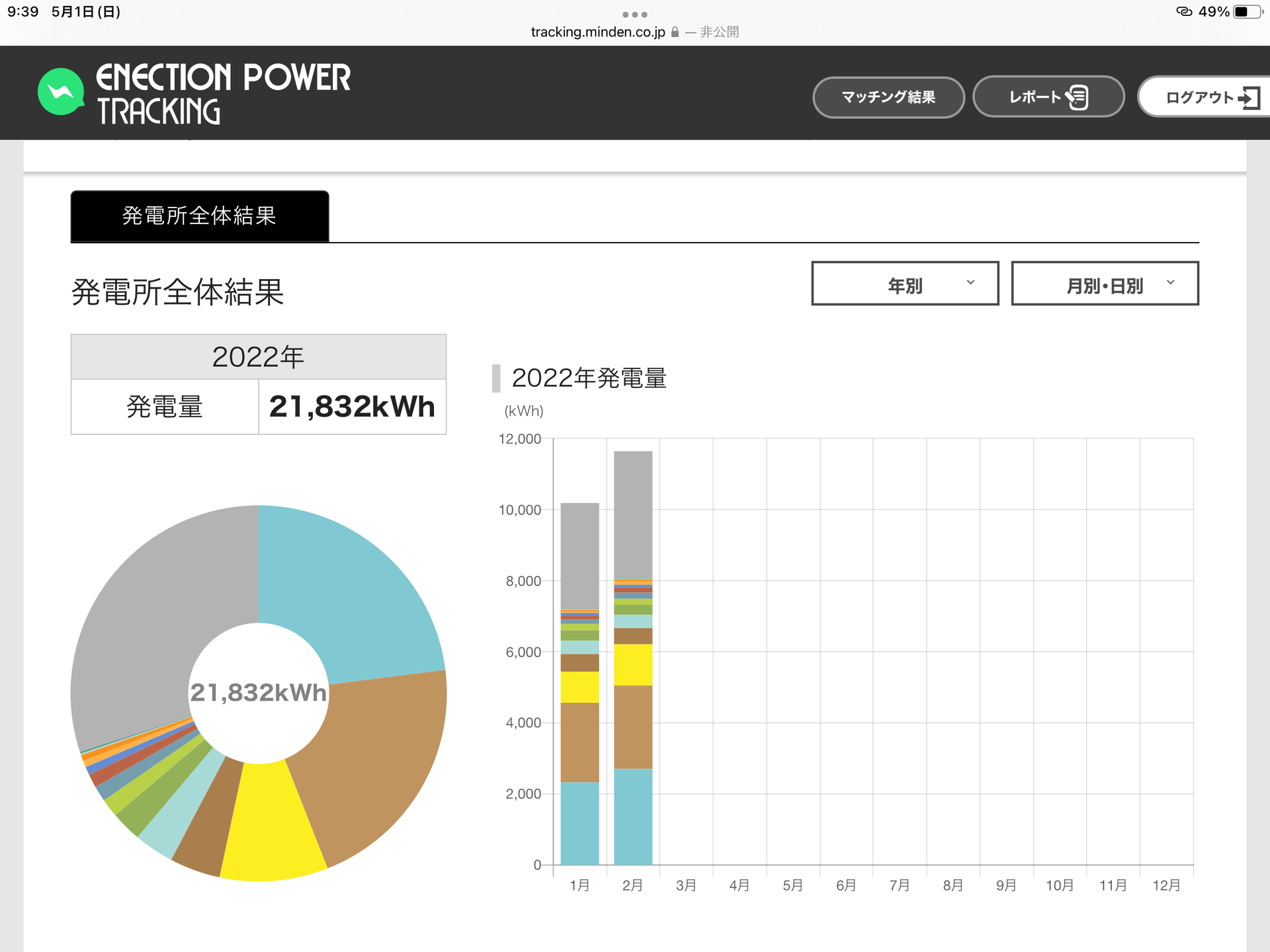Click the 年別 dropdown chevron
The image size is (1270, 952).
point(970,282)
